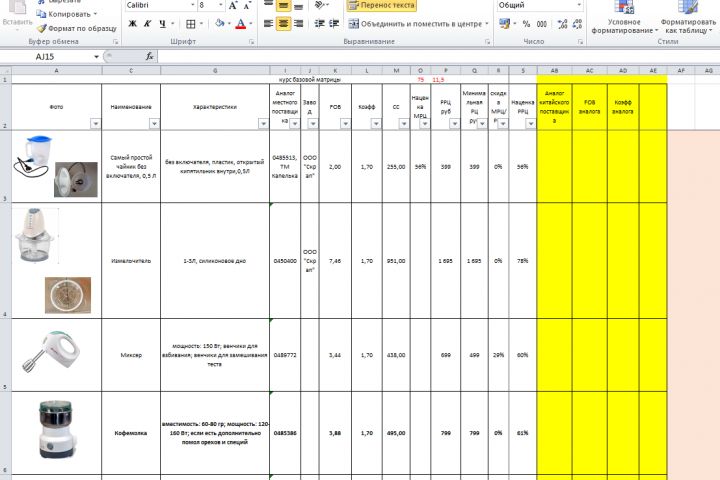Viewport: 720px width, 480px height.
Task: Toggle center horizontal alignment icon
Action: click(283, 23)
